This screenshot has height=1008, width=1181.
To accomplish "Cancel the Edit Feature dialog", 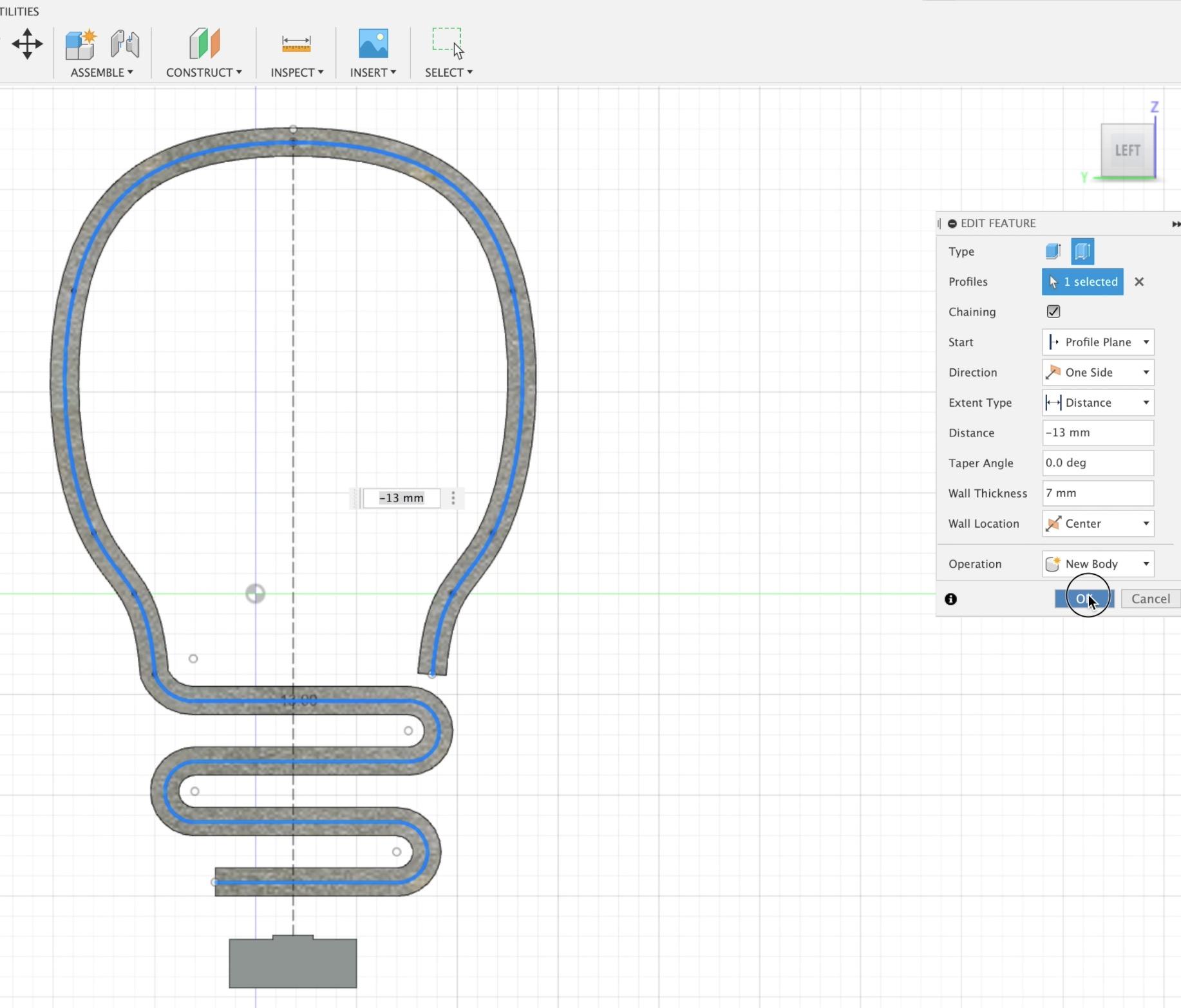I will point(1150,599).
